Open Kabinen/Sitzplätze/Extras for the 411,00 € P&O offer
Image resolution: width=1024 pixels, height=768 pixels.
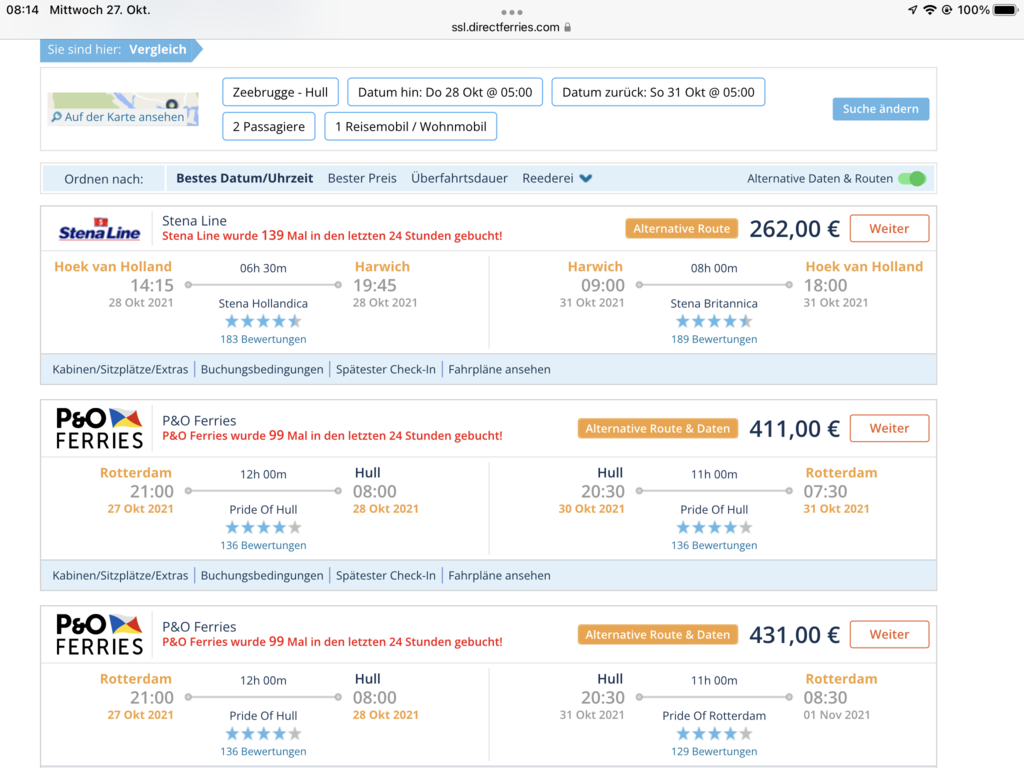(120, 576)
